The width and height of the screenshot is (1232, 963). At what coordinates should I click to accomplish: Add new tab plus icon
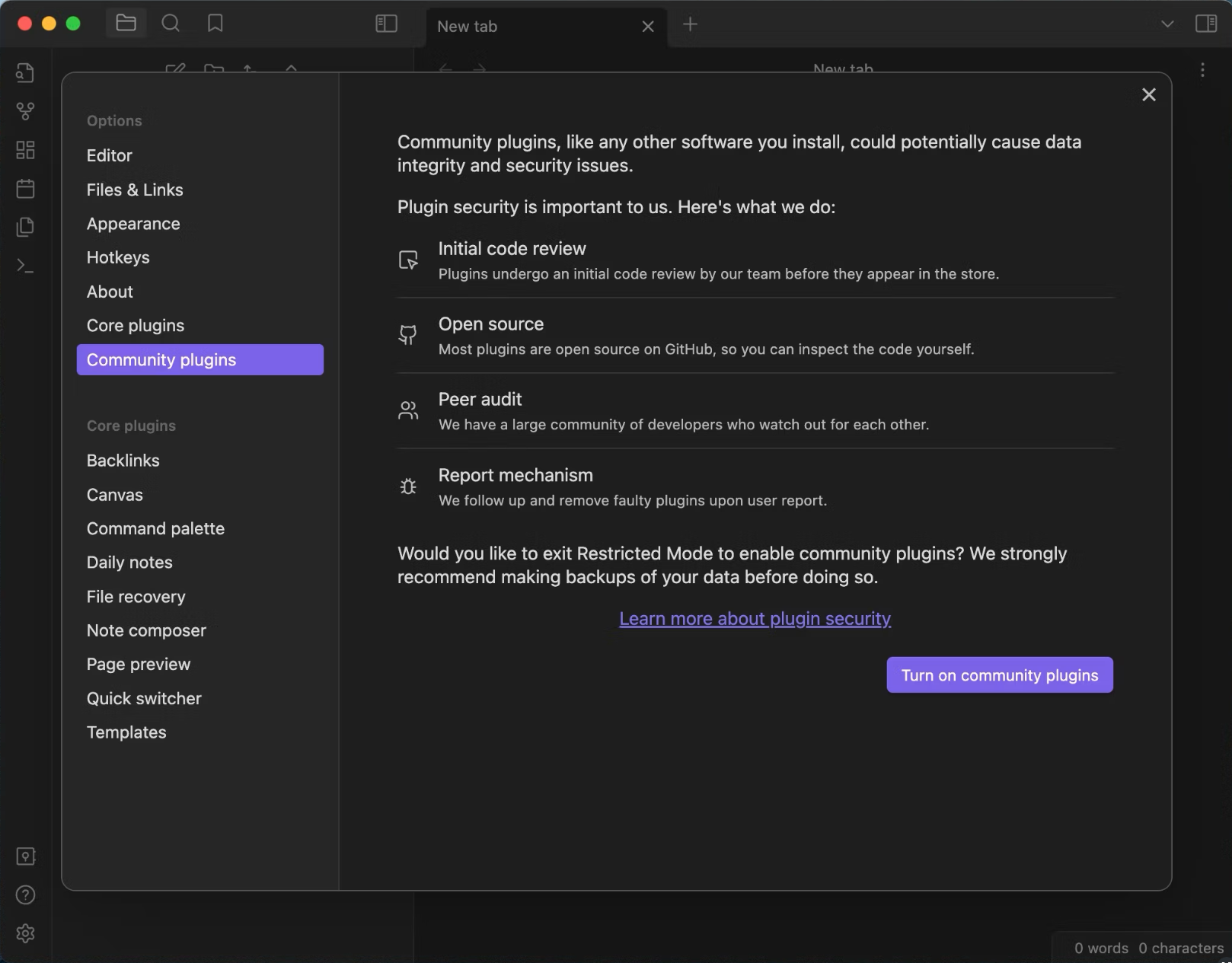[690, 24]
